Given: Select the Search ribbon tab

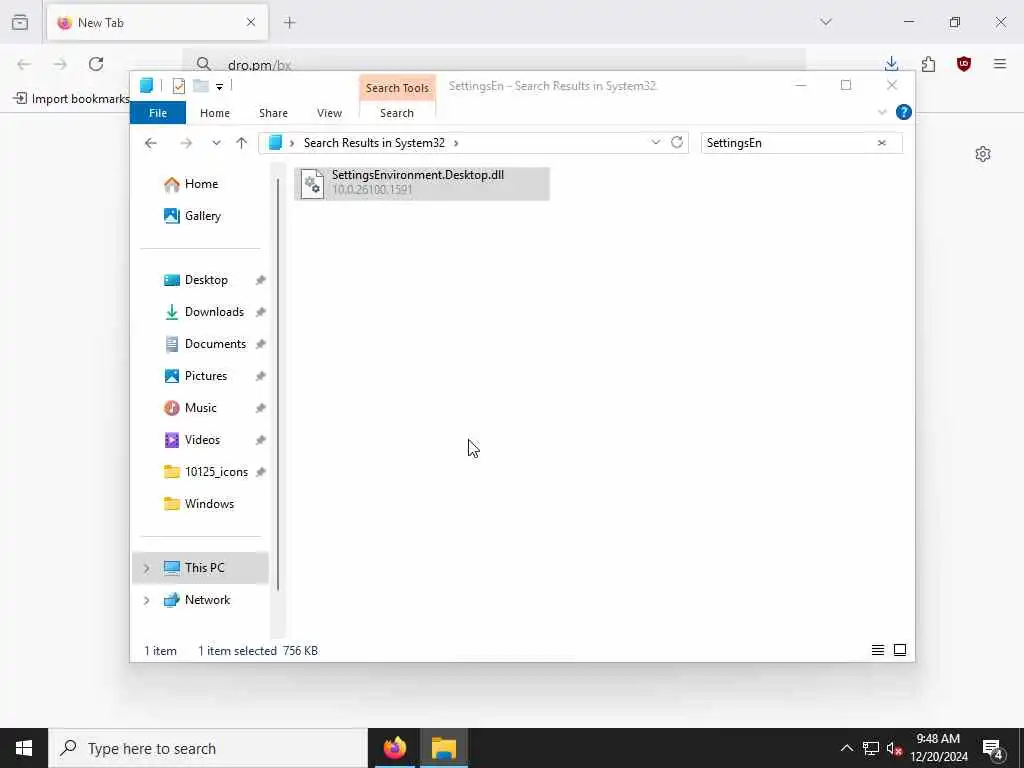Looking at the screenshot, I should coord(397,113).
